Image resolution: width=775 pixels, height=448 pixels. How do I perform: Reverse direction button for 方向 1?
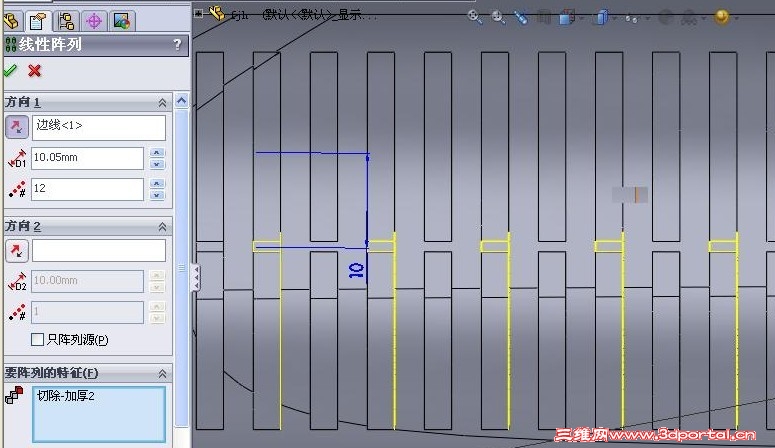click(x=17, y=127)
